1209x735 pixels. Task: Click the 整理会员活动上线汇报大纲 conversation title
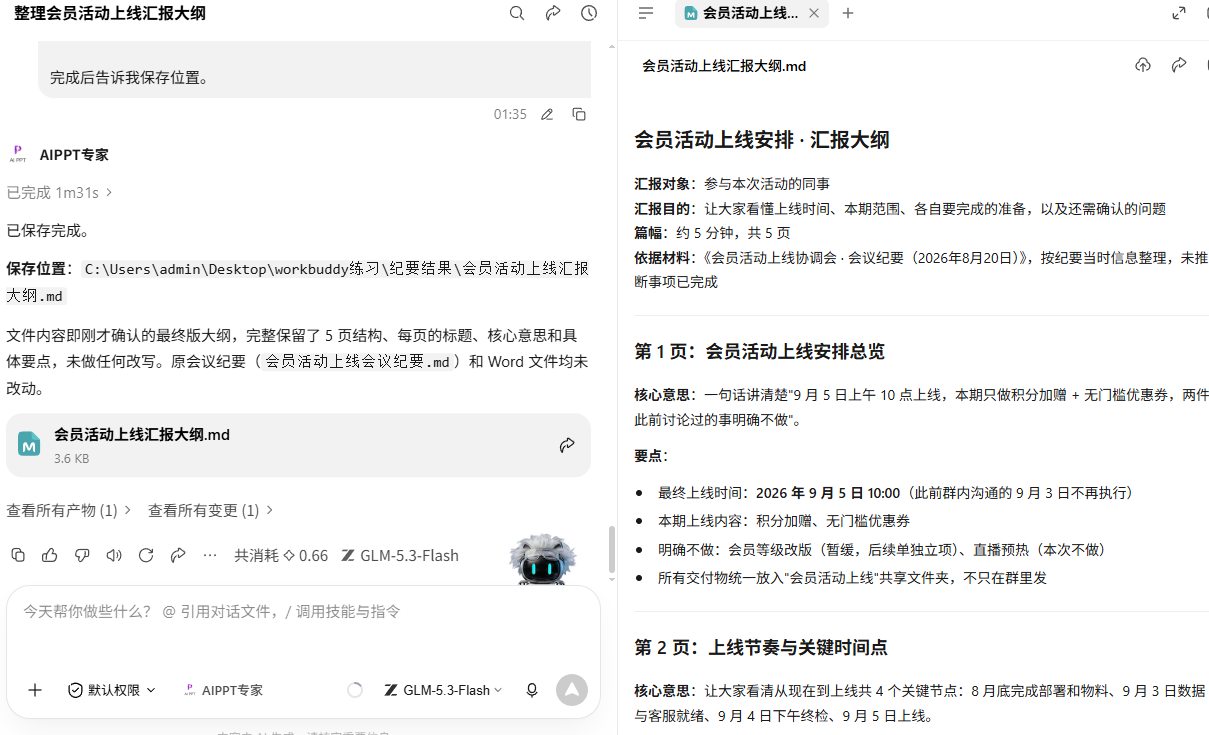point(110,13)
